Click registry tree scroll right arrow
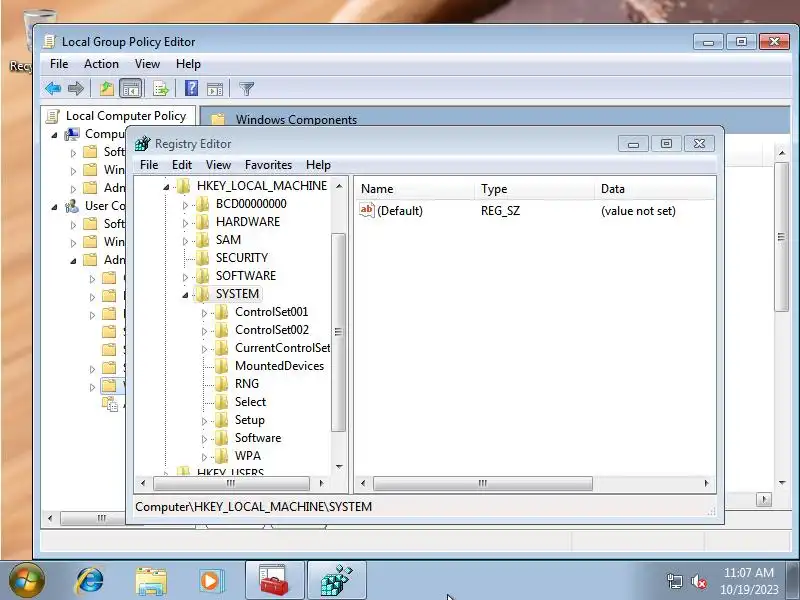Image resolution: width=800 pixels, height=600 pixels. coord(321,483)
